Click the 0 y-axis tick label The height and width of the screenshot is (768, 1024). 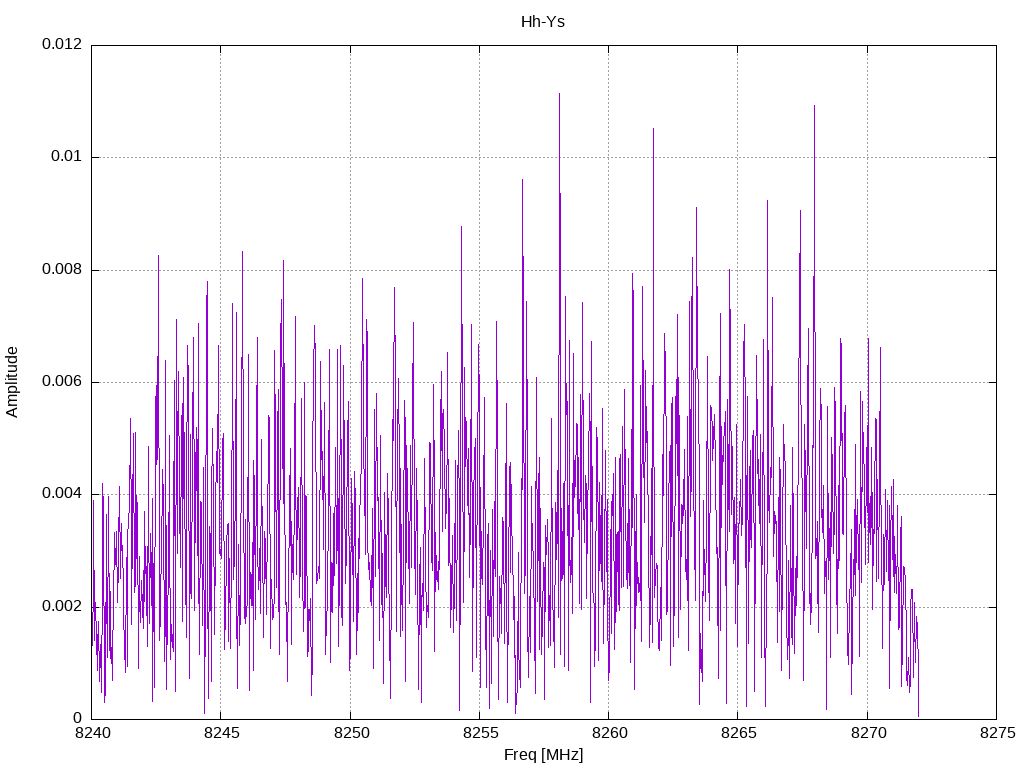(78, 718)
